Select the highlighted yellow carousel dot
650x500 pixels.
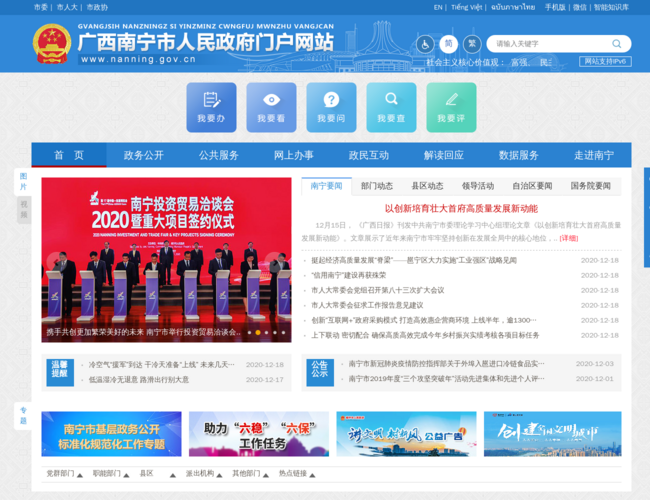(x=258, y=333)
